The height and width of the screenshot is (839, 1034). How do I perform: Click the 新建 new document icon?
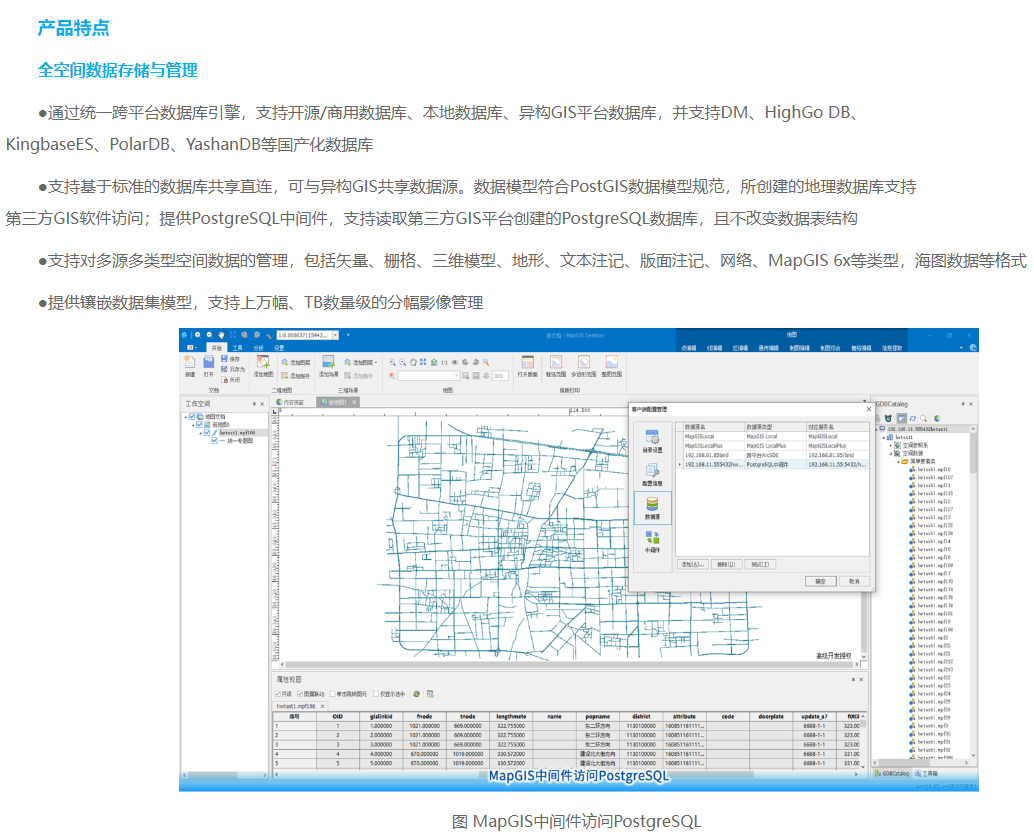[190, 362]
